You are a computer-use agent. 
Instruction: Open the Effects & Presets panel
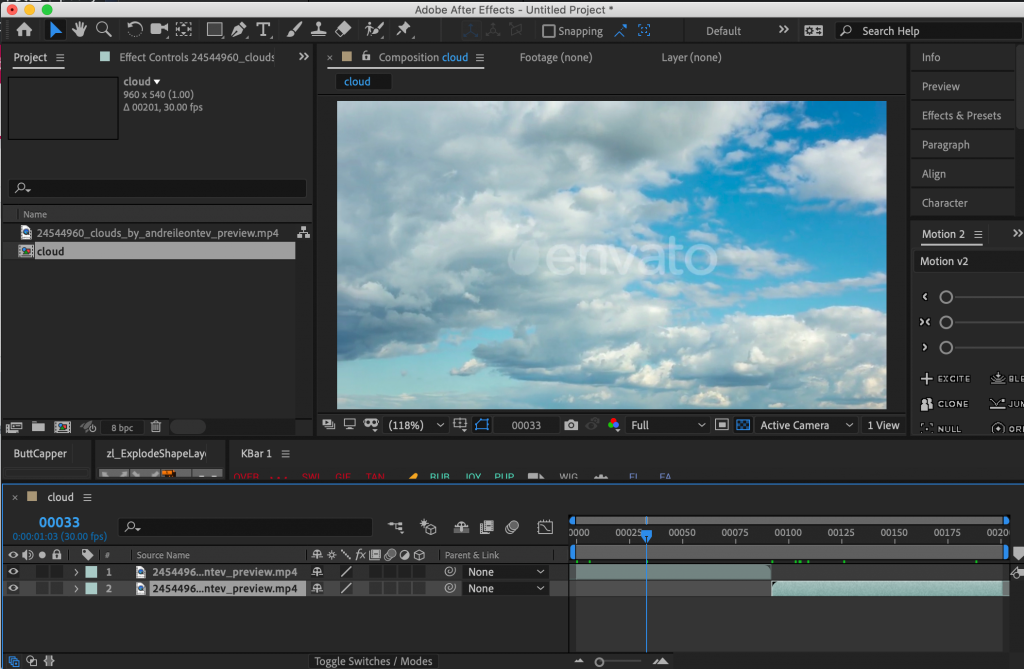961,116
